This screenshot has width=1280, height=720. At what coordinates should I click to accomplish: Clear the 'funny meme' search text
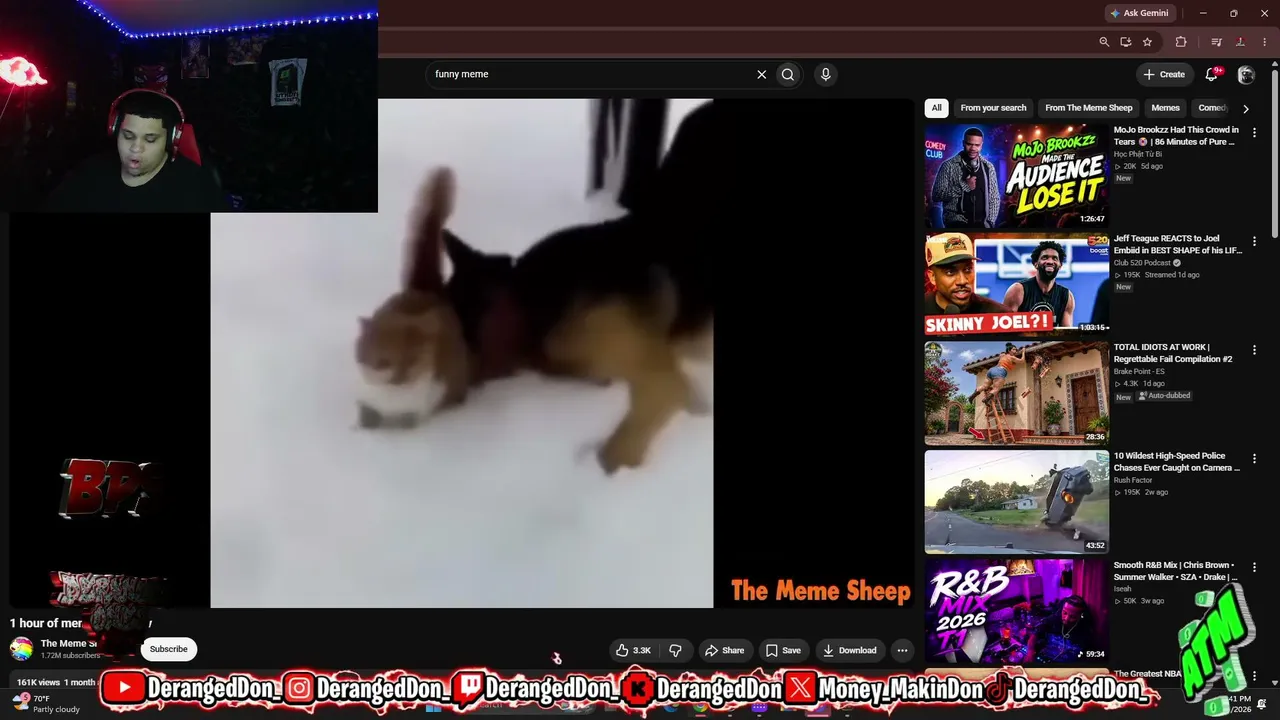pyautogui.click(x=761, y=74)
